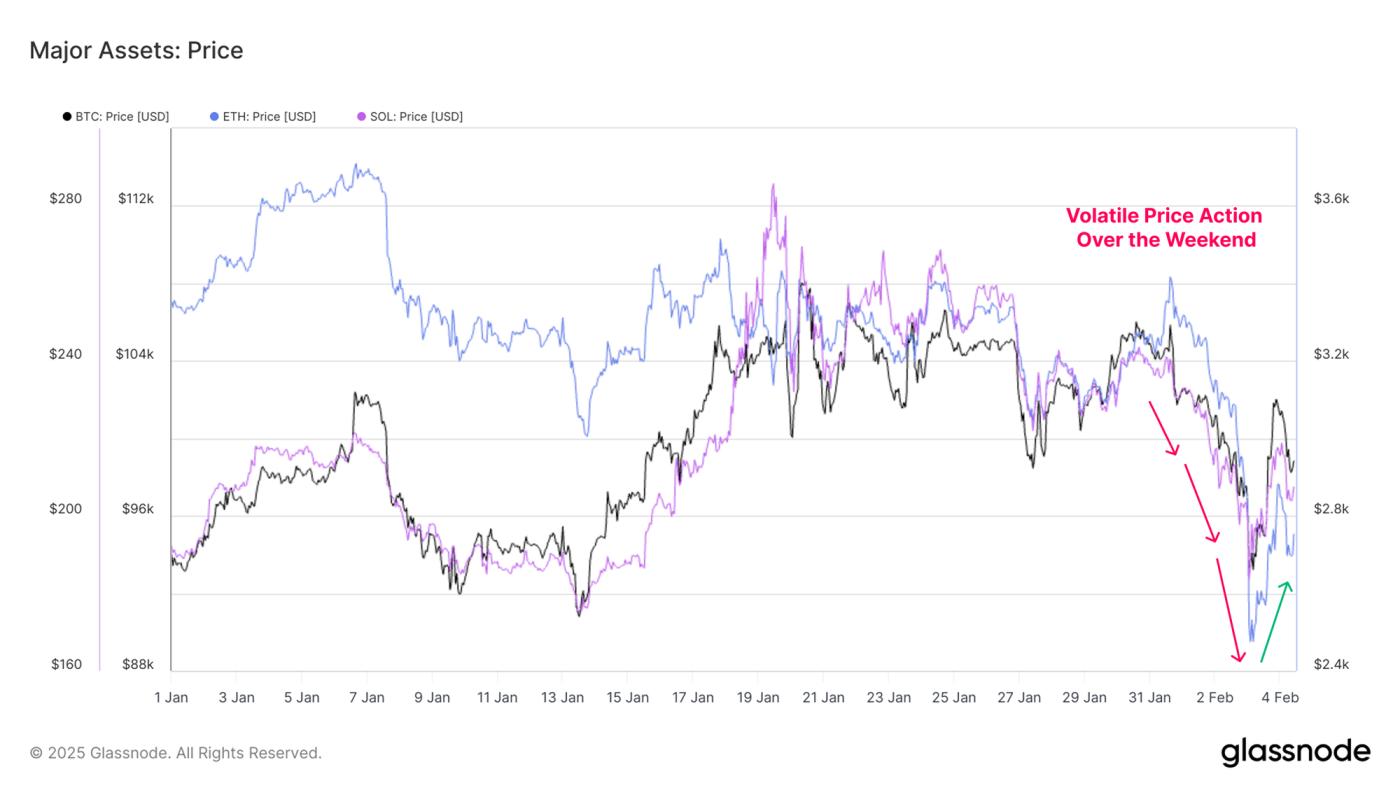This screenshot has height=788, width=1400.
Task: Click the black BTC legend dot
Action: [x=67, y=117]
